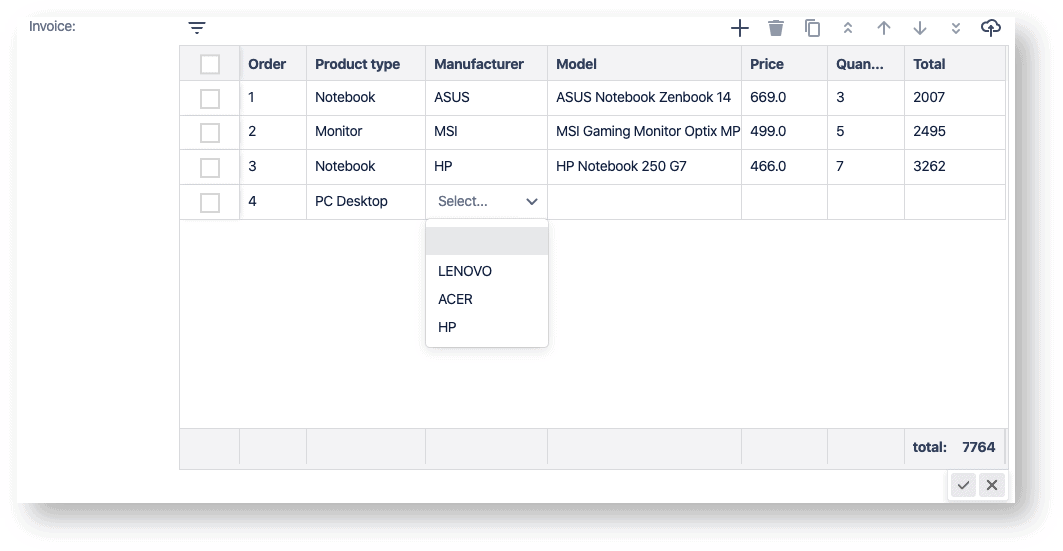Screen dimensions: 1063x551
Task: Click the total cell 2007
Action: [955, 98]
